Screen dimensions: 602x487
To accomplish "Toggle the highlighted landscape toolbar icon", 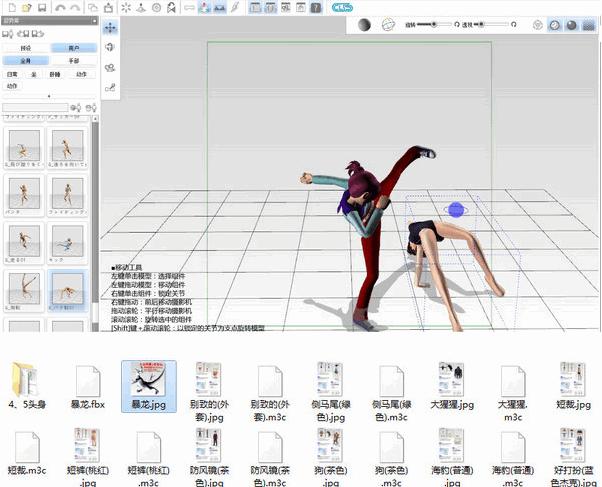I will (220, 7).
